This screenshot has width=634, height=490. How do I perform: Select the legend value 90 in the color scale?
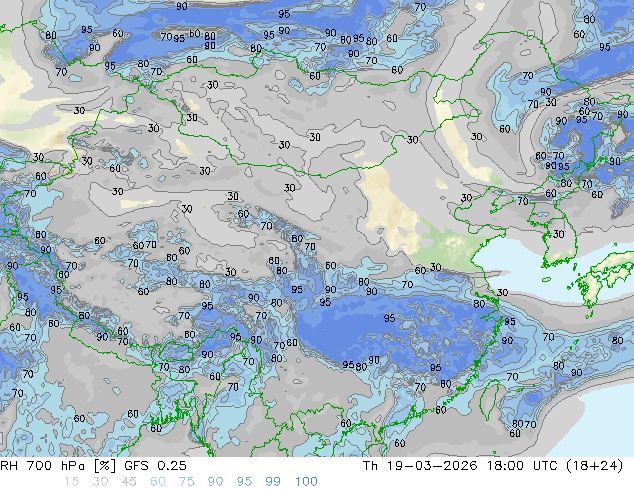(x=215, y=482)
